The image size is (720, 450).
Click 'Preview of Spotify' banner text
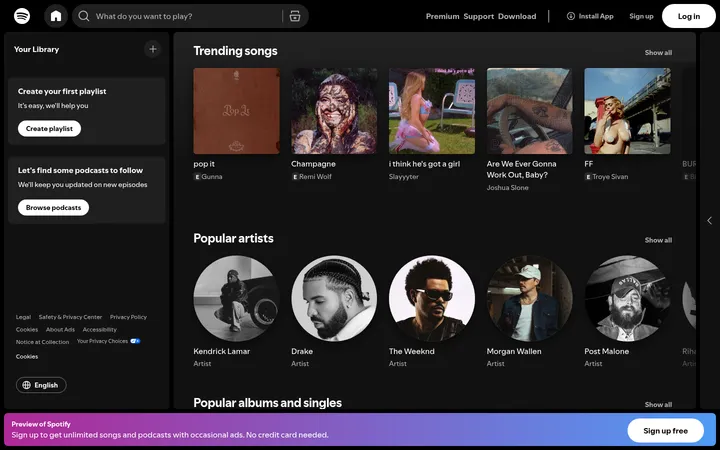41,424
